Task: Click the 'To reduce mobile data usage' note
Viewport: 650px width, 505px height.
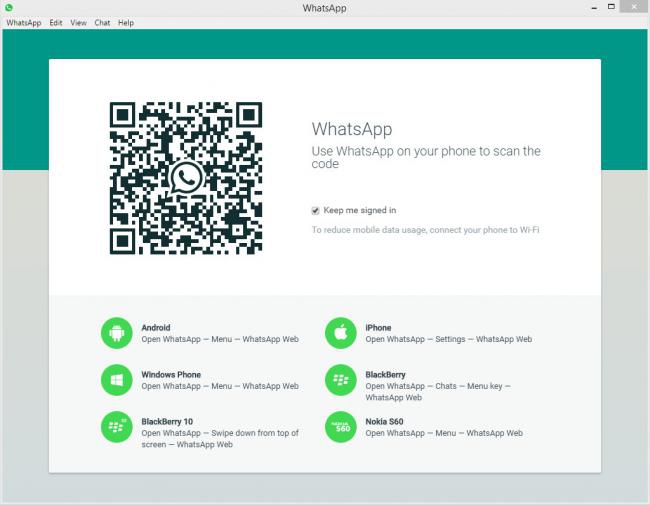Action: point(425,230)
